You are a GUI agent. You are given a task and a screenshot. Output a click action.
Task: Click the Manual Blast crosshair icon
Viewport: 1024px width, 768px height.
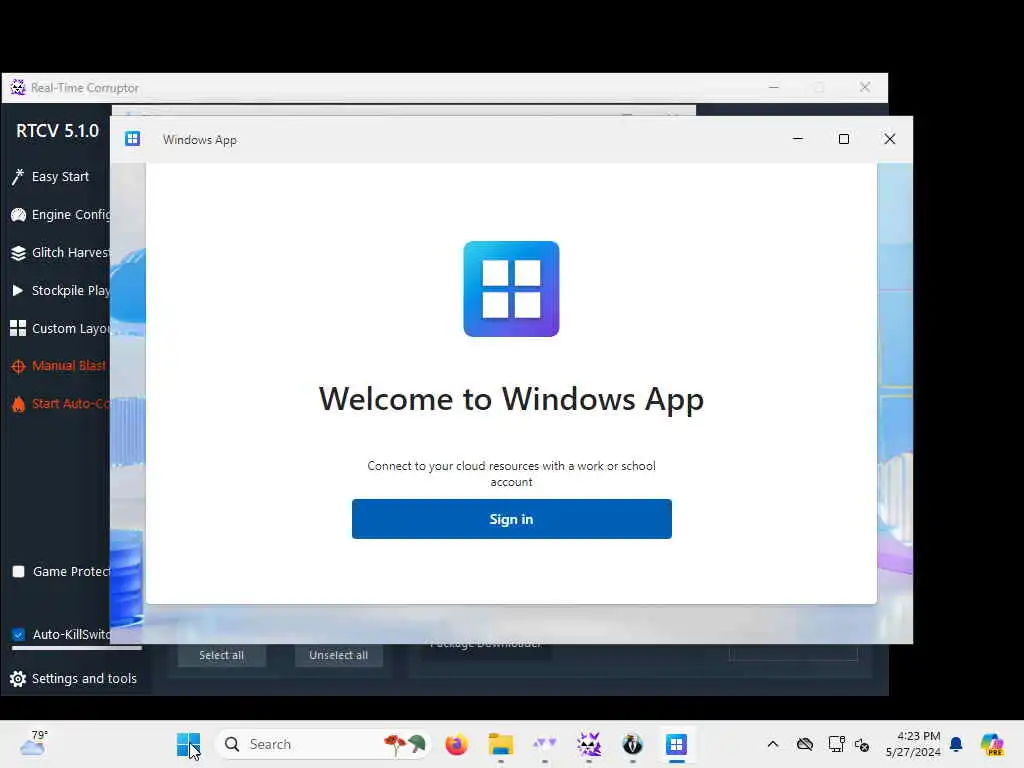click(x=18, y=366)
